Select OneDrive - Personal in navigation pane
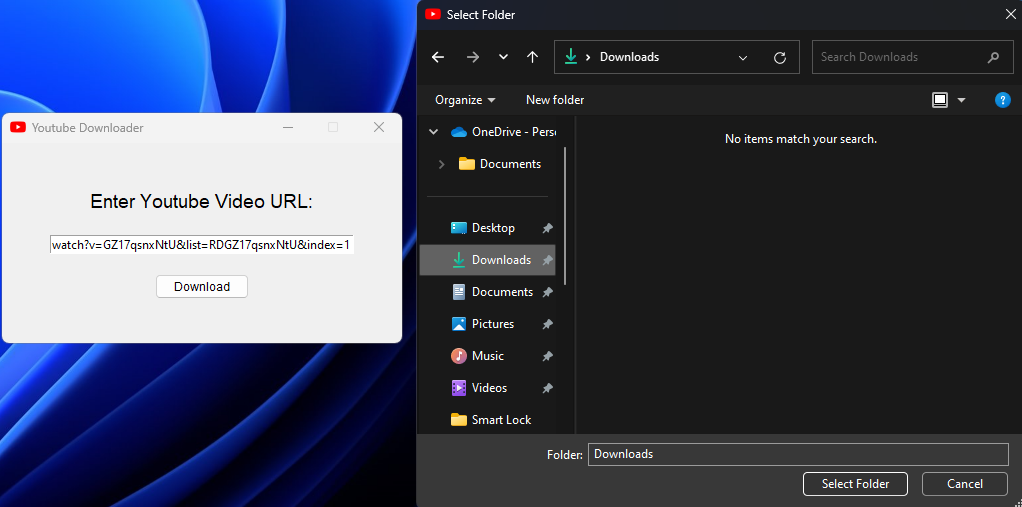 [503, 132]
